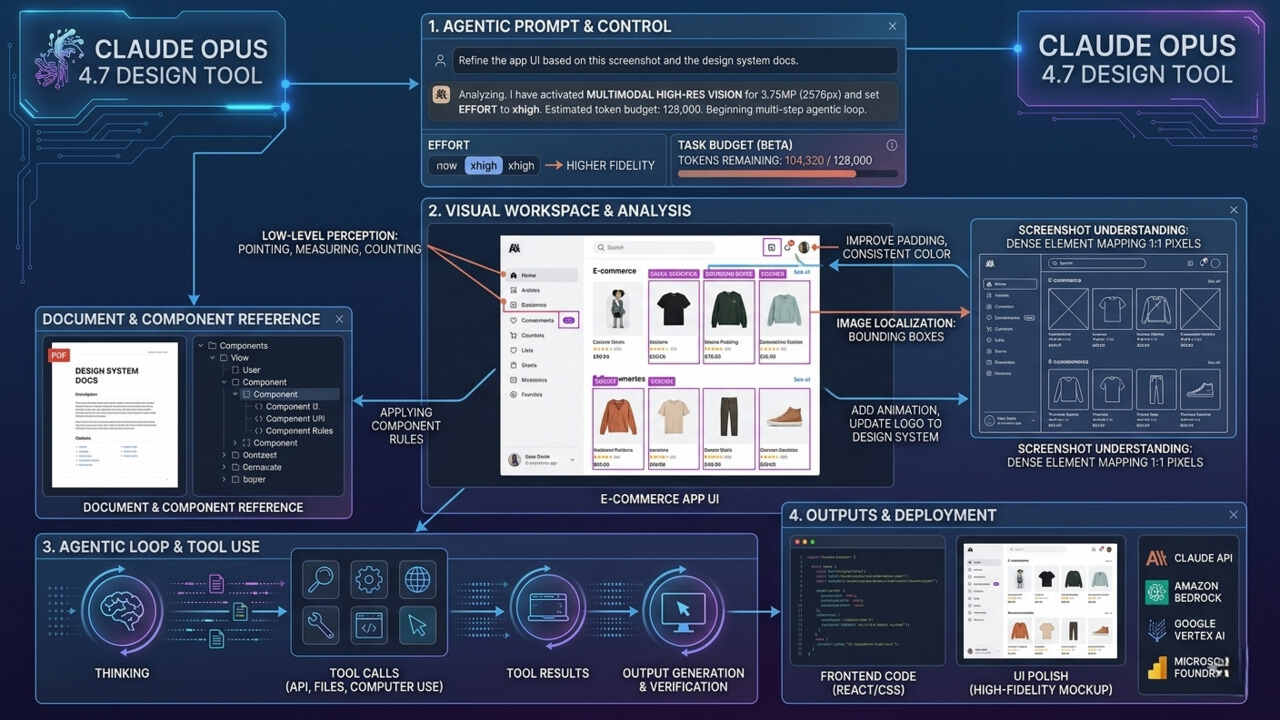The image size is (1280, 720).
Task: Click the PDF badge on Design System Docs
Action: 59,355
